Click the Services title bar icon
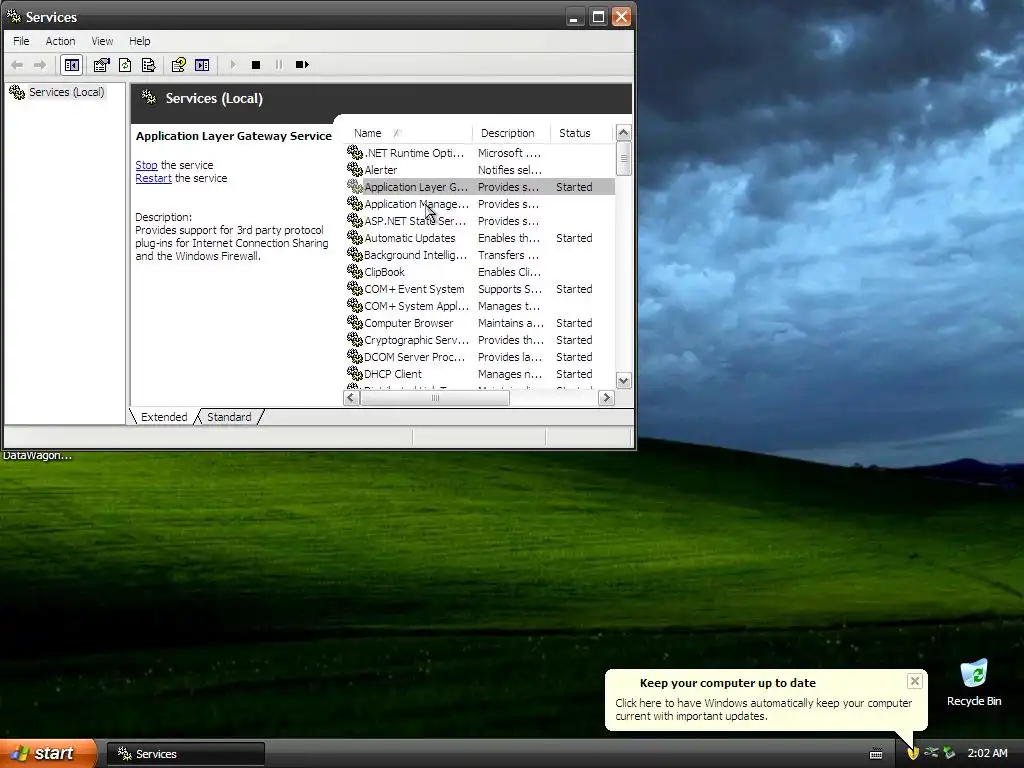The width and height of the screenshot is (1024, 768). (13, 16)
